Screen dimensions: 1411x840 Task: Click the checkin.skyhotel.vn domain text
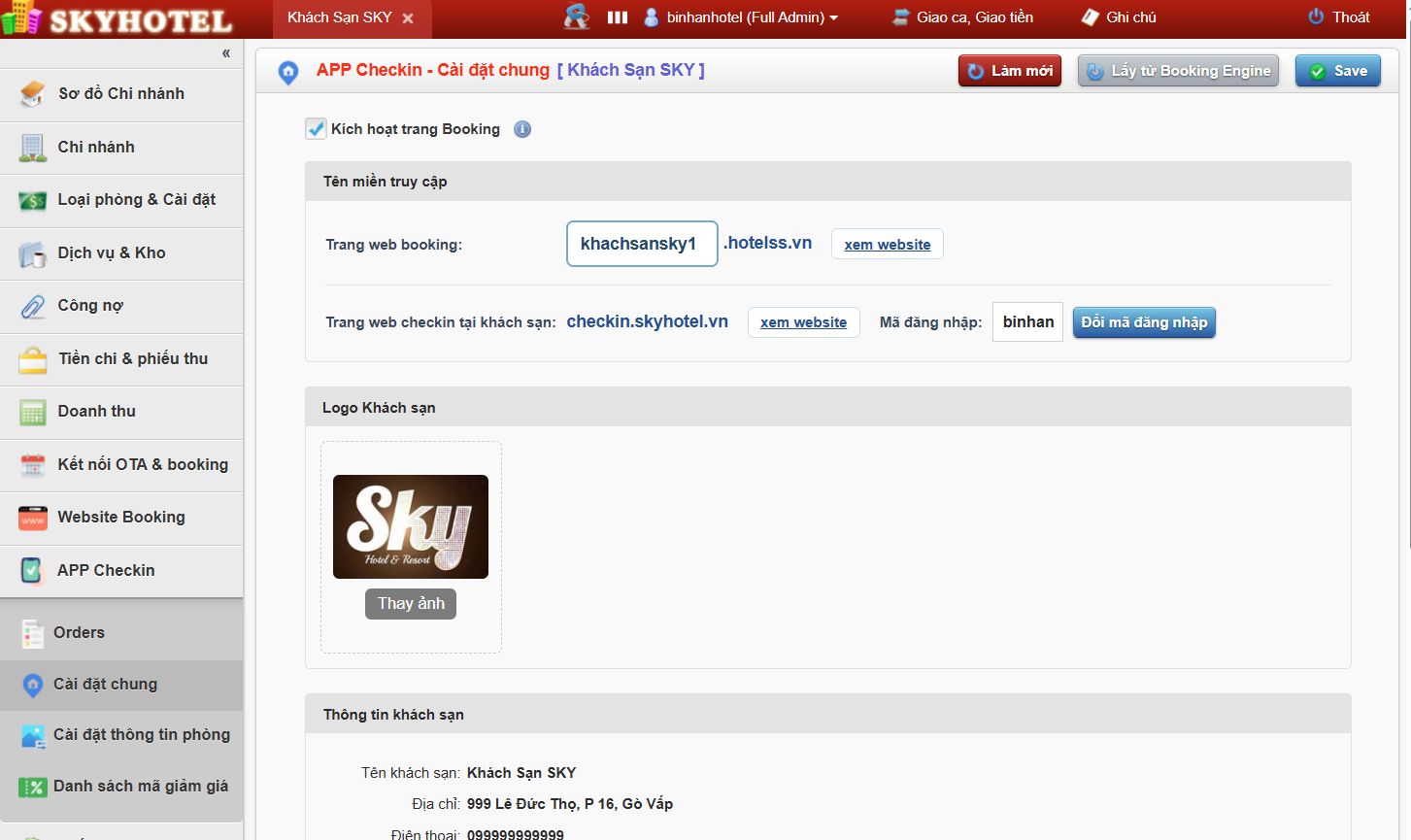coord(647,321)
